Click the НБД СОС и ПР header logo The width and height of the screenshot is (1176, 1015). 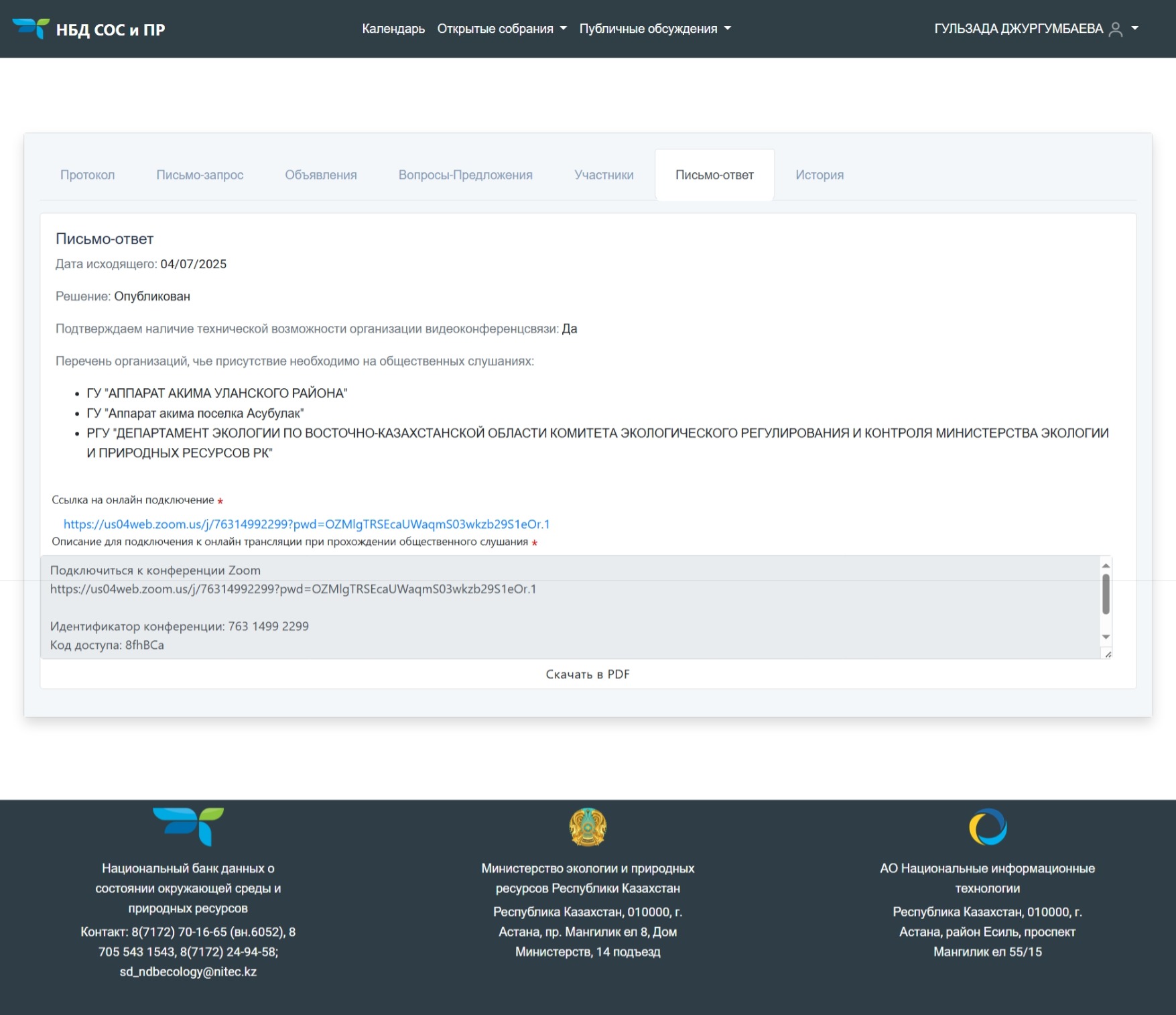pyautogui.click(x=88, y=29)
